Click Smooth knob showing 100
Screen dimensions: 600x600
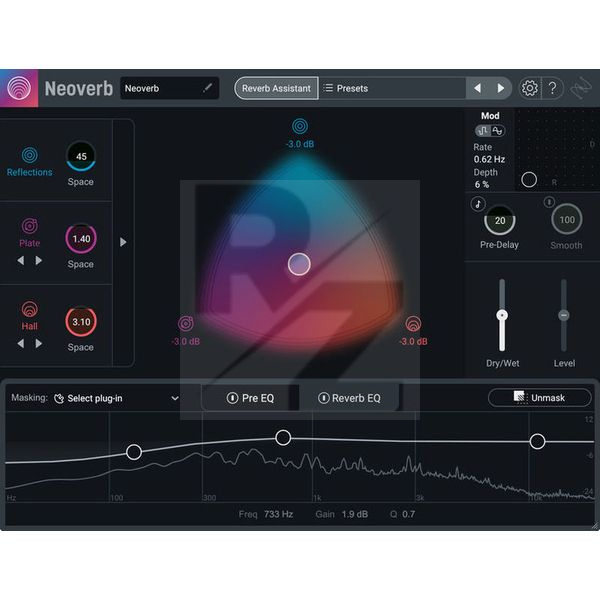click(x=567, y=219)
